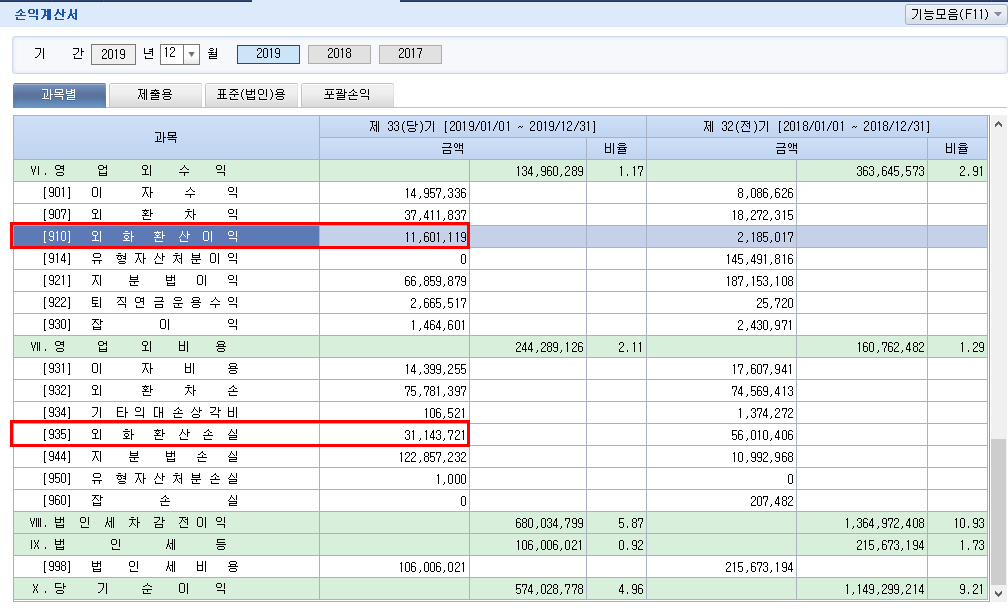This screenshot has width=1008, height=609.
Task: Open the 기능모음(F11) dropdown menu
Action: [954, 14]
